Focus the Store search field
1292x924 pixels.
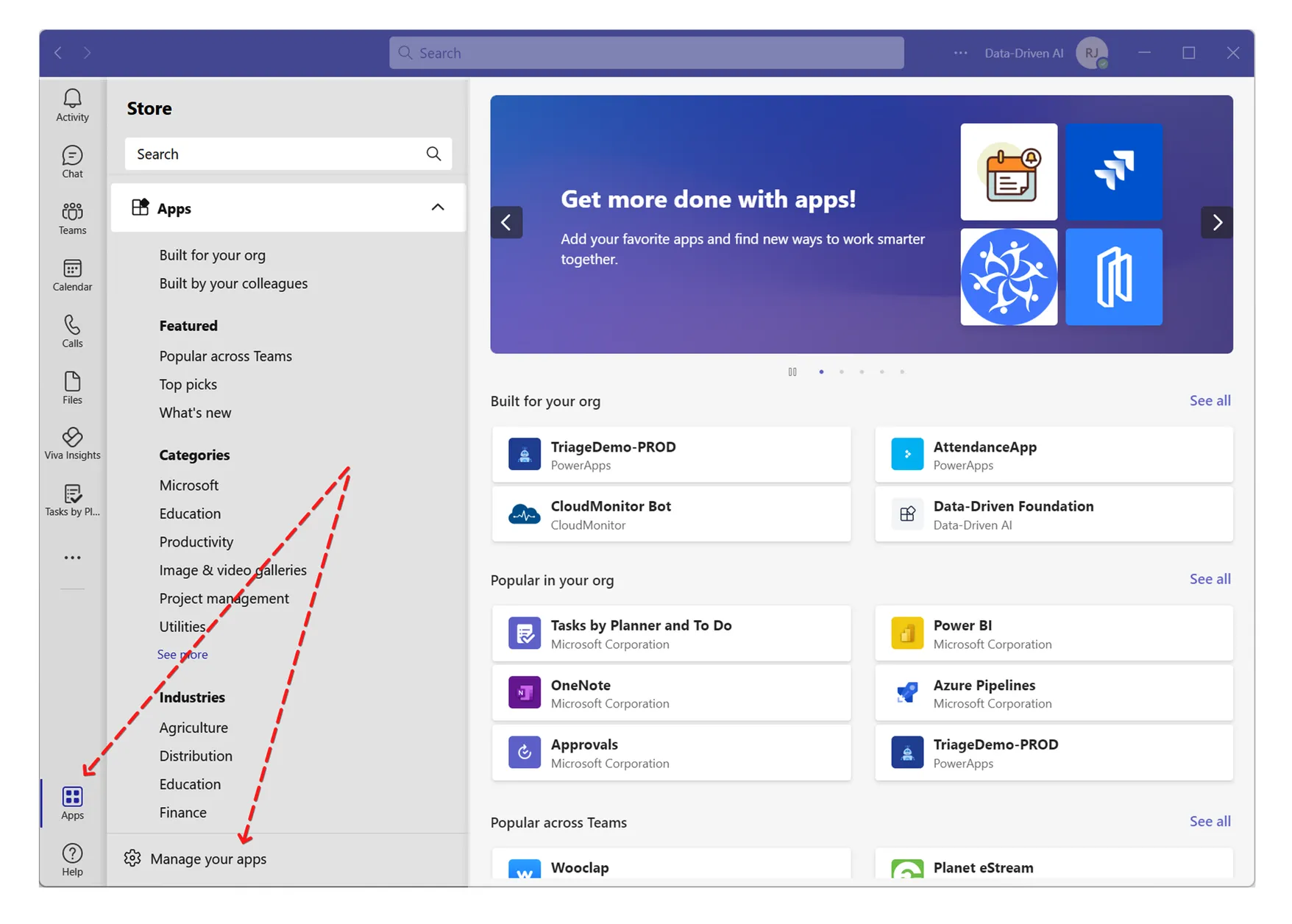288,154
